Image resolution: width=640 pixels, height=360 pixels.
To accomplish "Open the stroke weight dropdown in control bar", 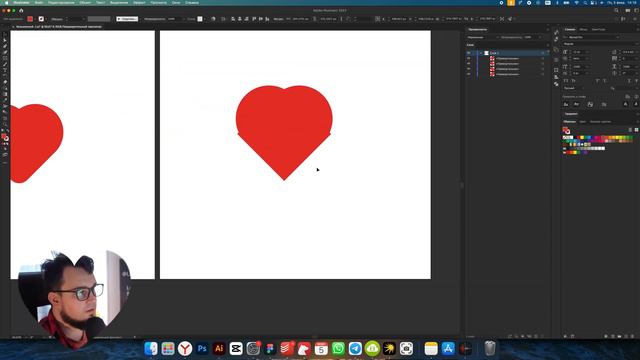I will [84, 19].
